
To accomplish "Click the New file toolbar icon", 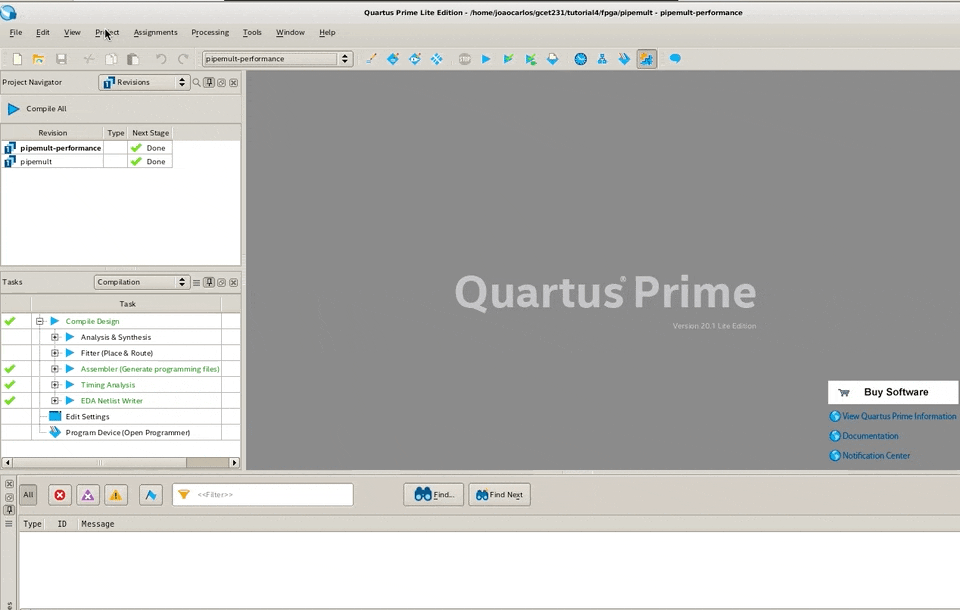I will click(x=17, y=59).
